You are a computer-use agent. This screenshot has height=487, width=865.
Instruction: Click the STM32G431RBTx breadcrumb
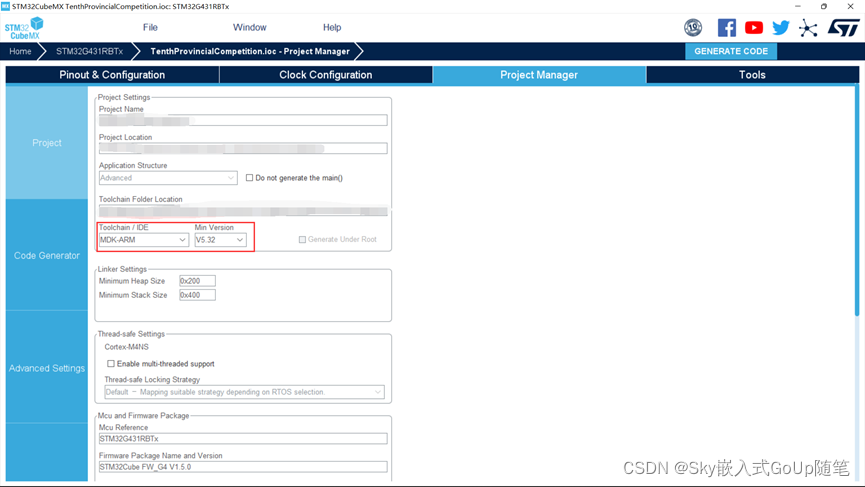[x=89, y=51]
